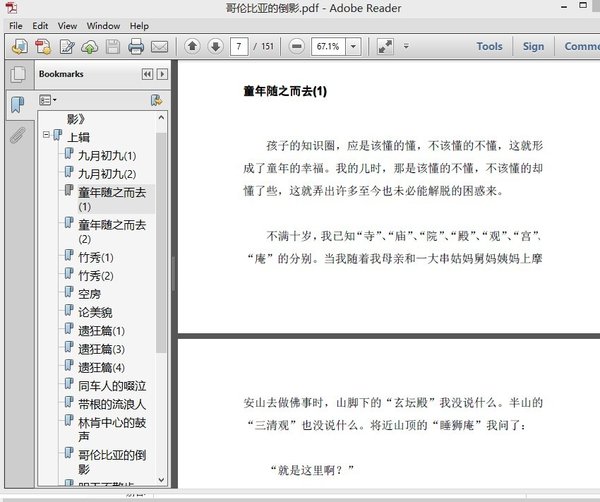Screen dimensions: 600x502
Task: Click the Email envelope icon
Action: (x=159, y=46)
